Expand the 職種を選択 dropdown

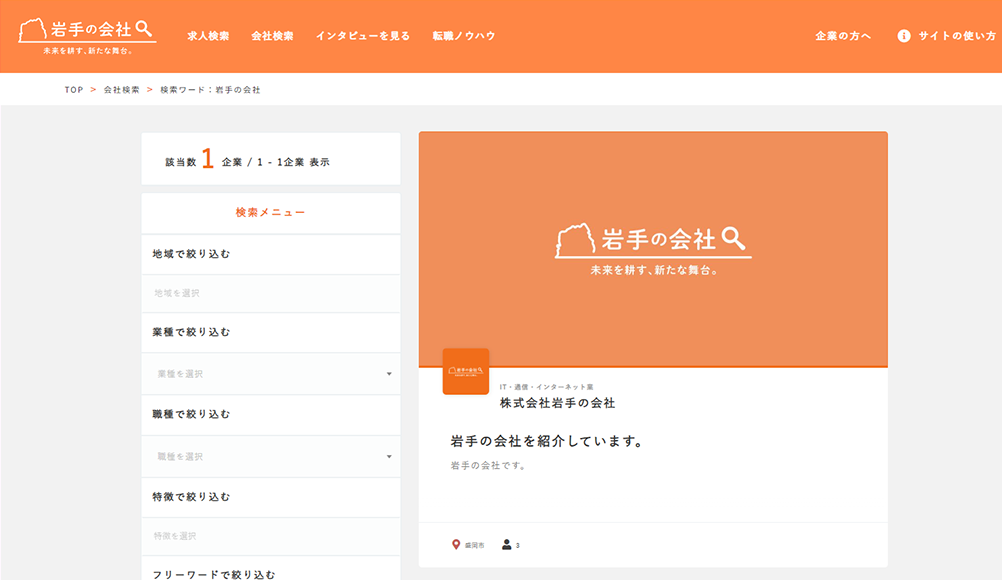point(271,456)
